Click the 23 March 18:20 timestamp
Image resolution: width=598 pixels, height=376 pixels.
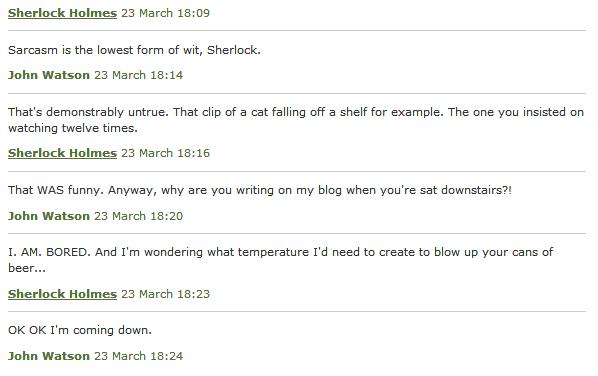138,216
